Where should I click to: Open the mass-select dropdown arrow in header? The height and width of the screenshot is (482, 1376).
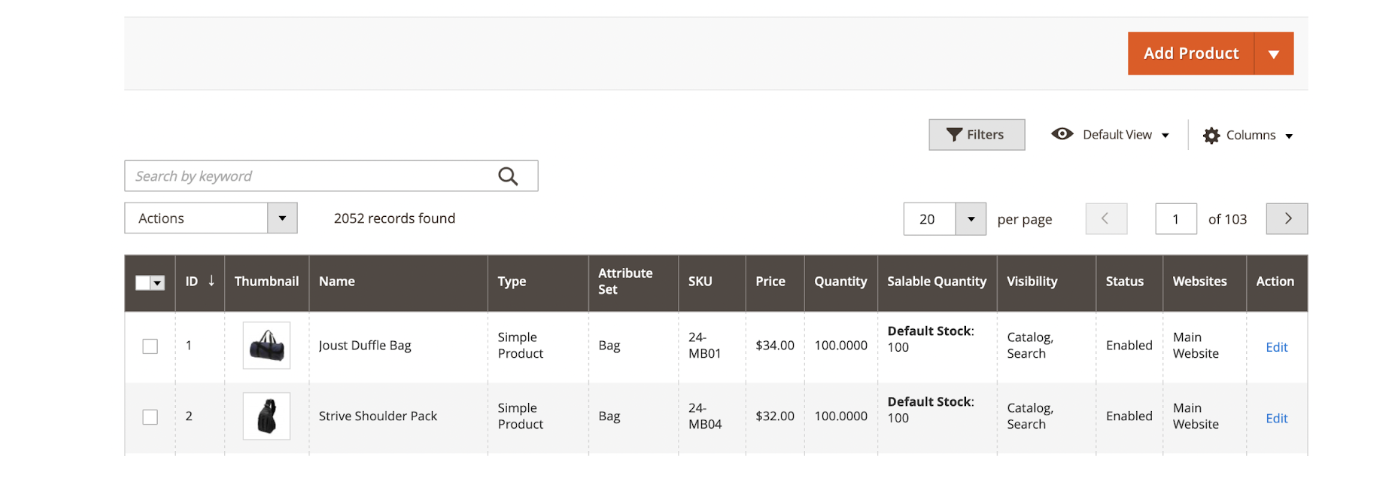(x=158, y=283)
